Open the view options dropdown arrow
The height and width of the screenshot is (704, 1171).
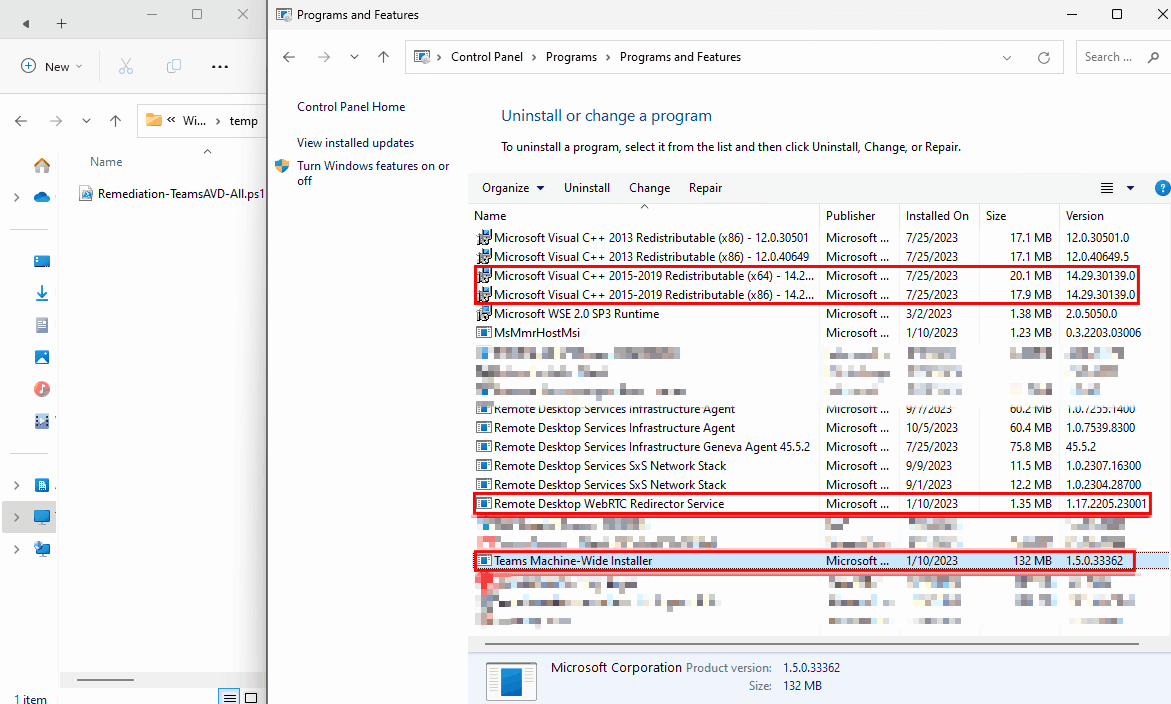tap(1131, 188)
